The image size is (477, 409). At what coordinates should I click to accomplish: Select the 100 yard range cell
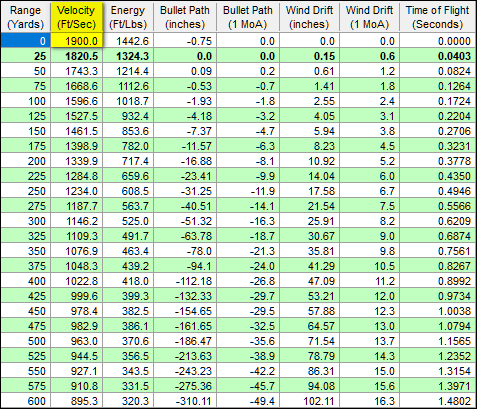[x=26, y=101]
